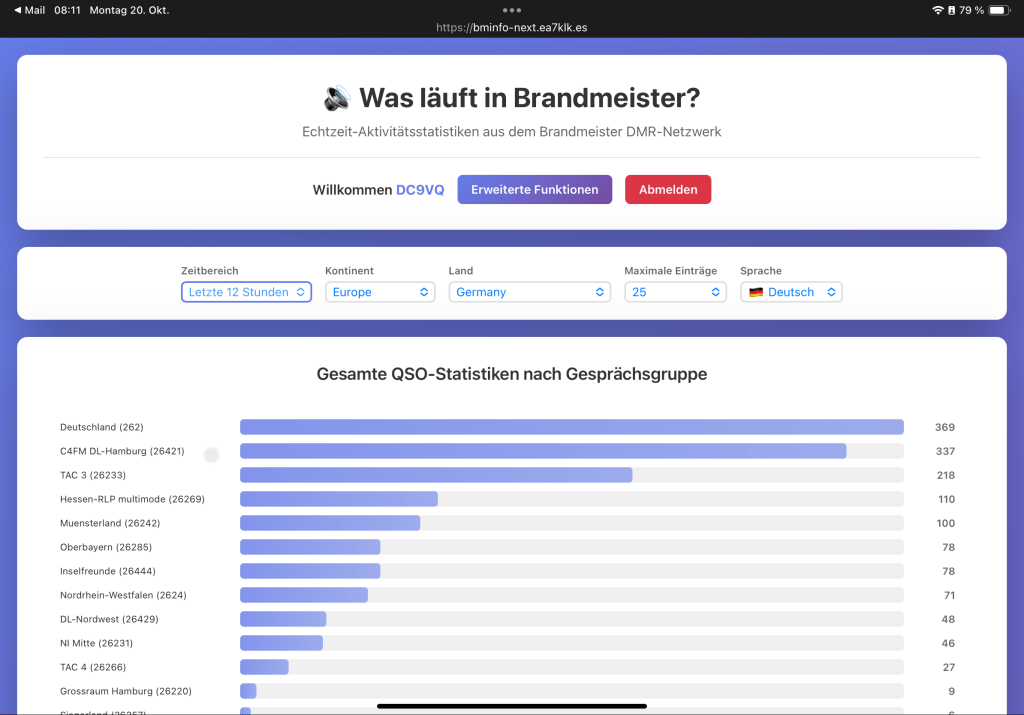
Task: Tap the battery indicator icon
Action: coord(997,10)
